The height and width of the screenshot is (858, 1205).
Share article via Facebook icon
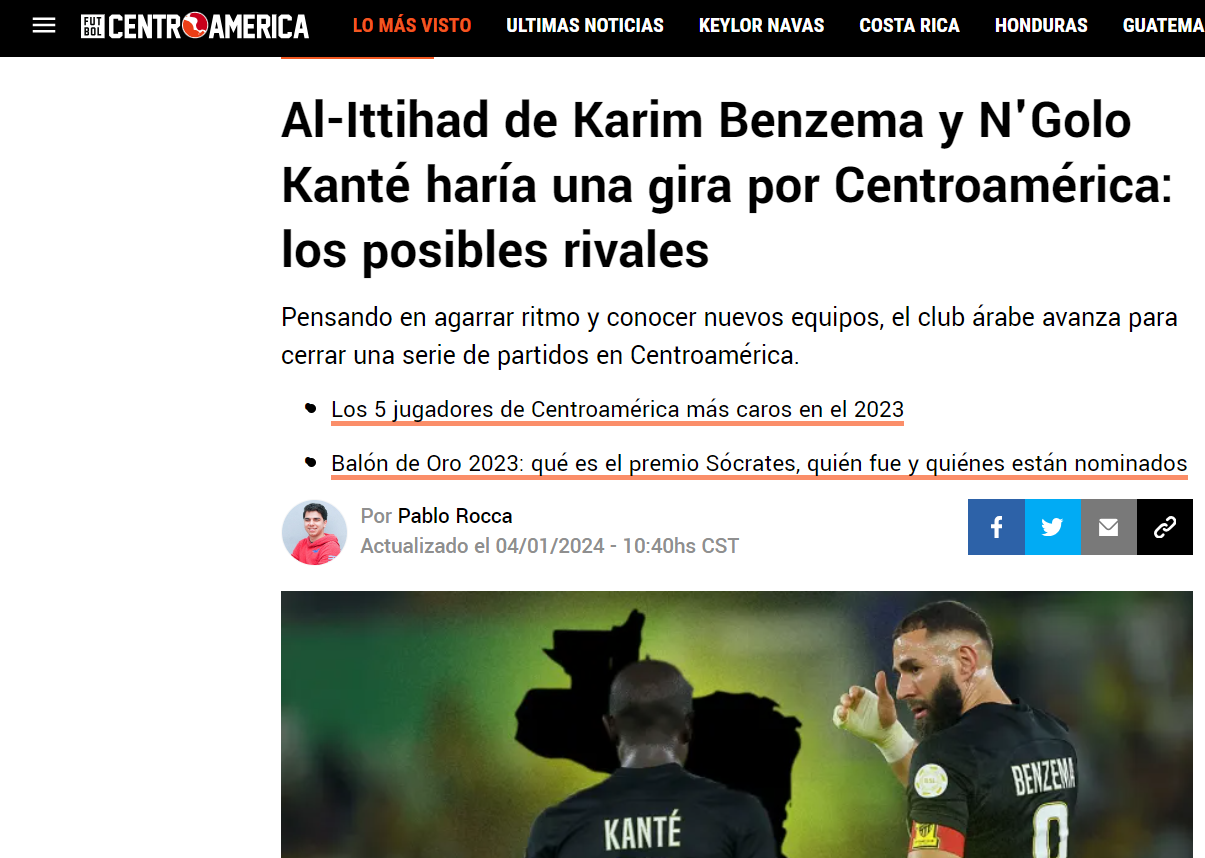point(996,527)
